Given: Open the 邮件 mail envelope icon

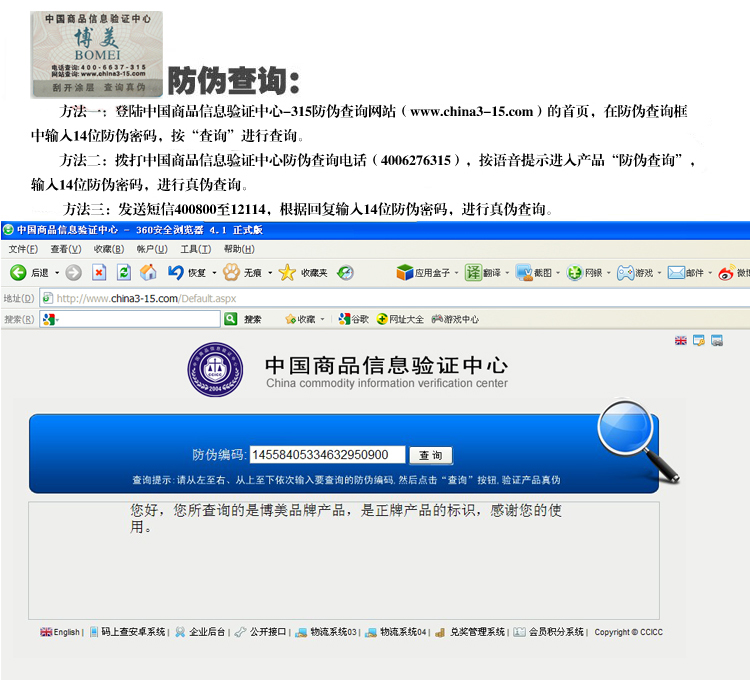Looking at the screenshot, I should (x=676, y=273).
